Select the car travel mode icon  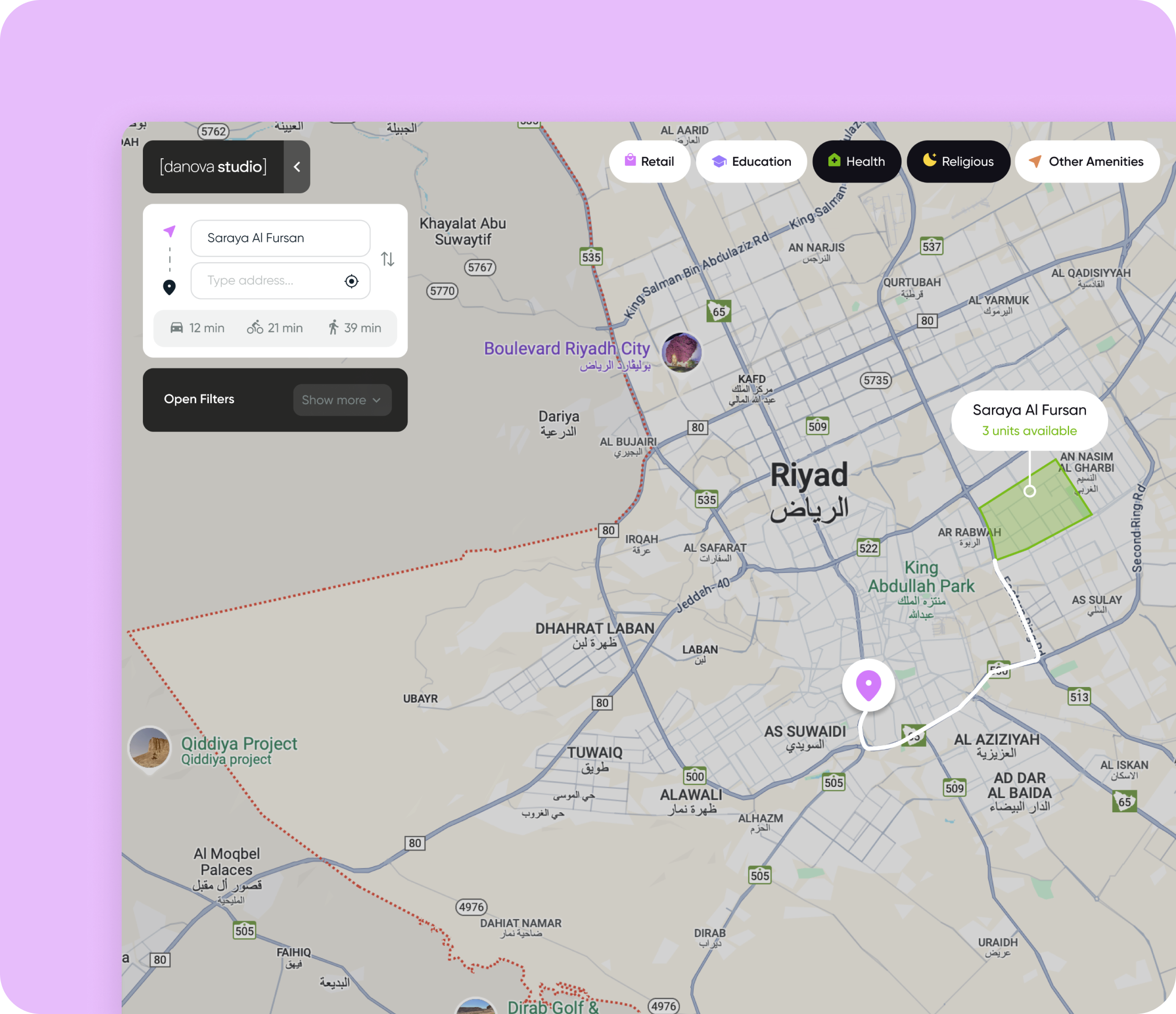[x=177, y=328]
